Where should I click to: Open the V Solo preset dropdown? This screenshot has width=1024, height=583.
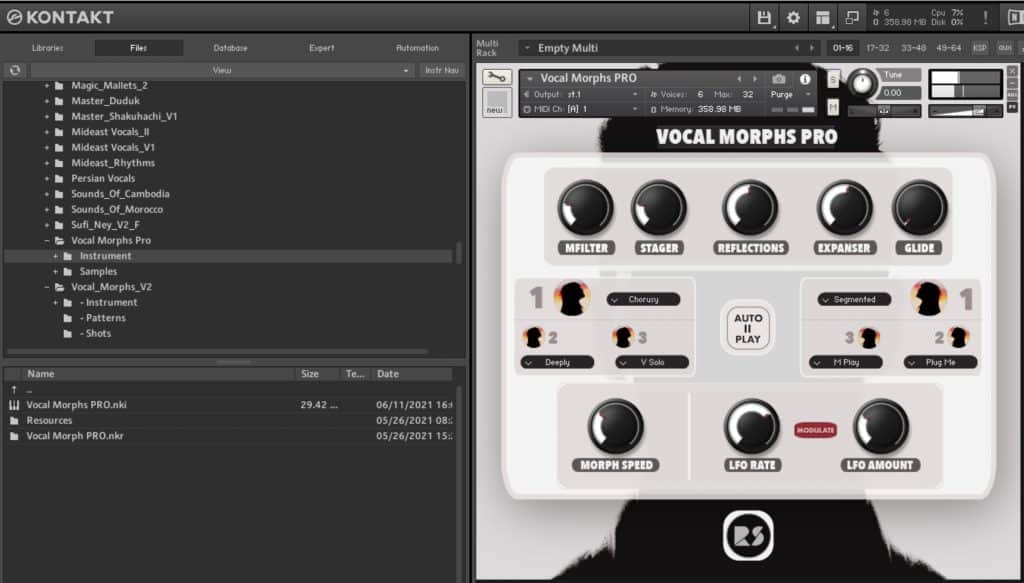click(x=652, y=362)
